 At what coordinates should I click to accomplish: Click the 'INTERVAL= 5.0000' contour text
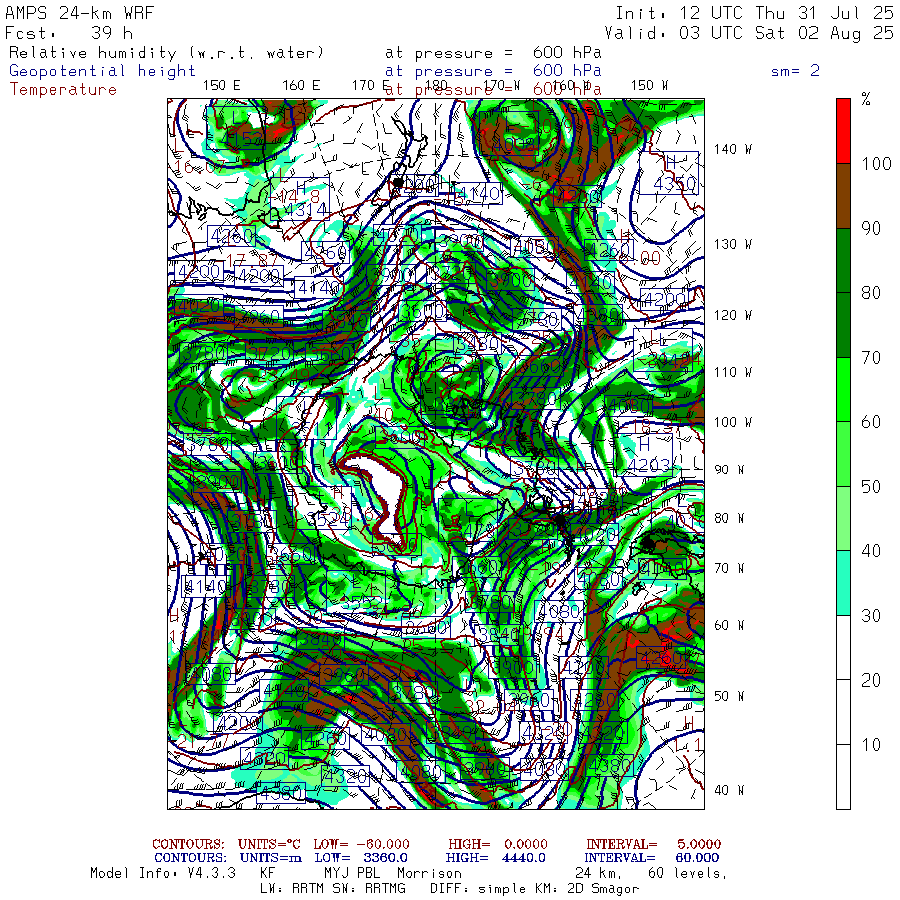coord(653,844)
